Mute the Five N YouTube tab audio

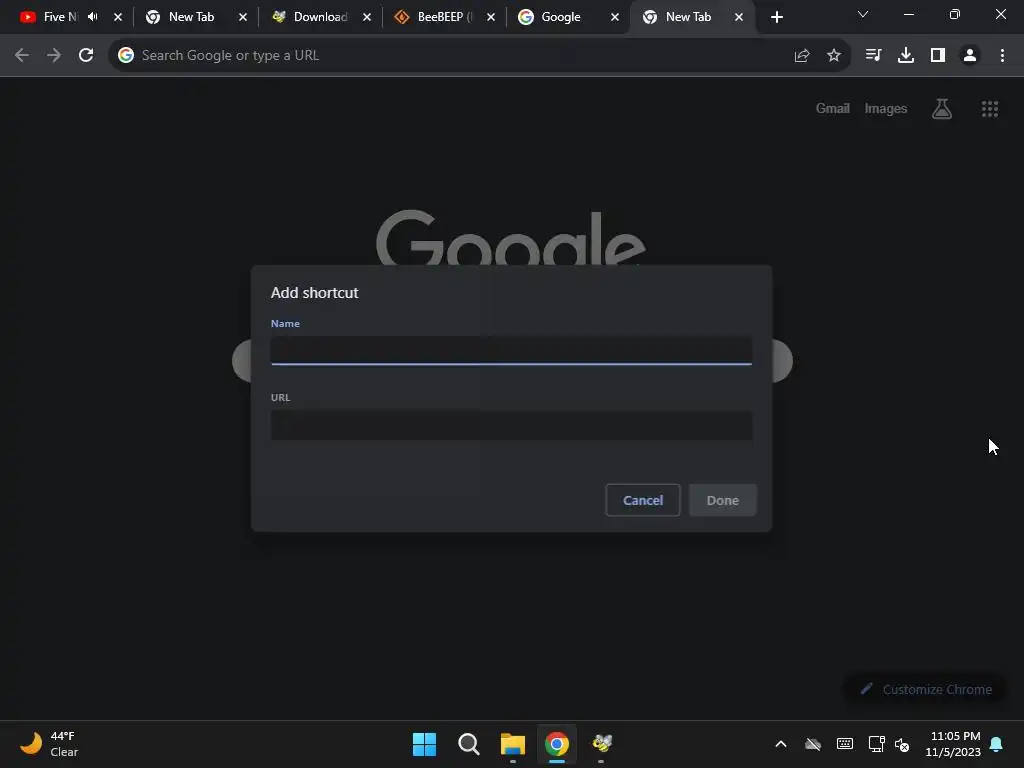(x=93, y=17)
